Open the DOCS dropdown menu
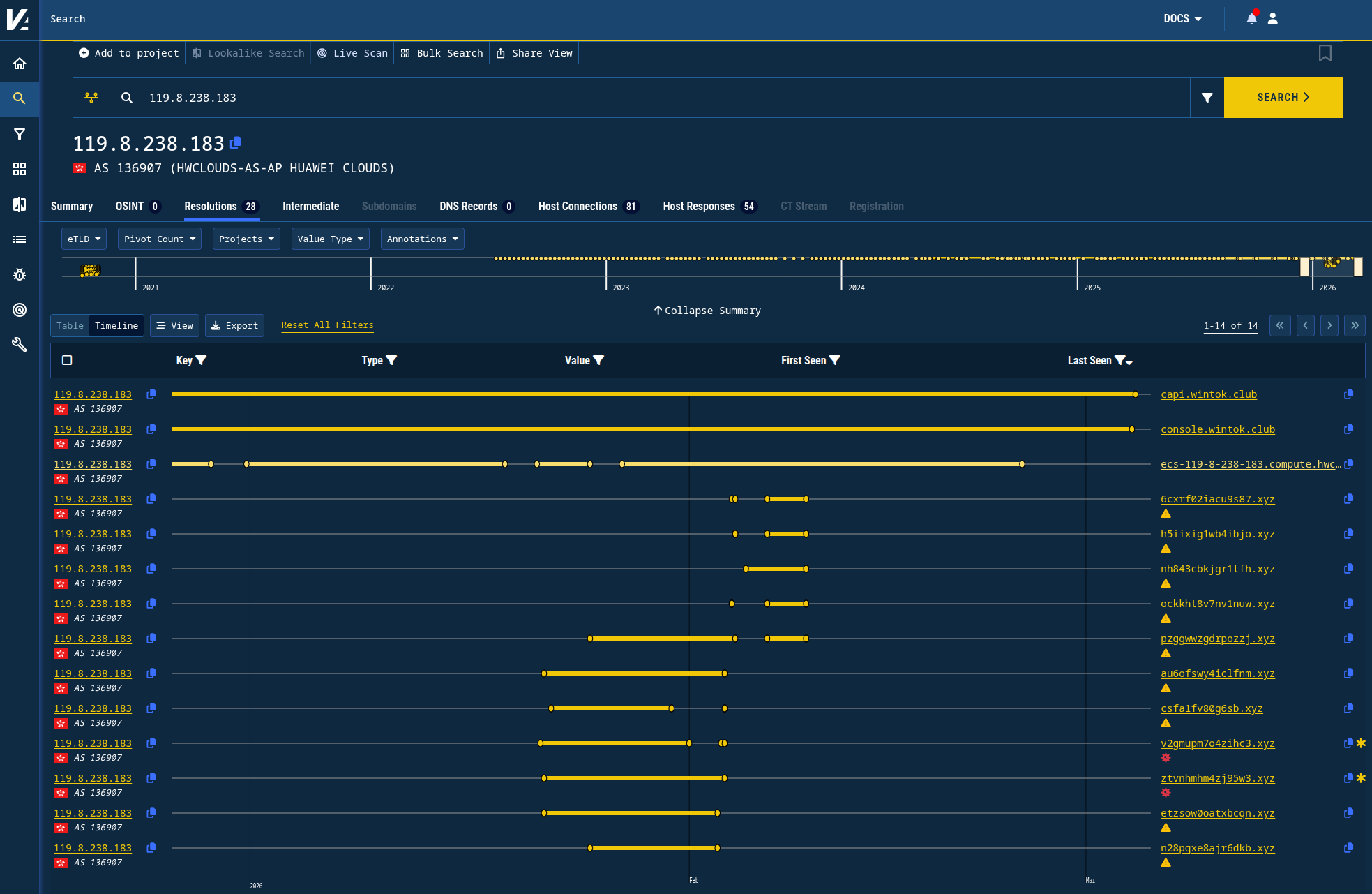Image resolution: width=1372 pixels, height=894 pixels. [x=1182, y=19]
